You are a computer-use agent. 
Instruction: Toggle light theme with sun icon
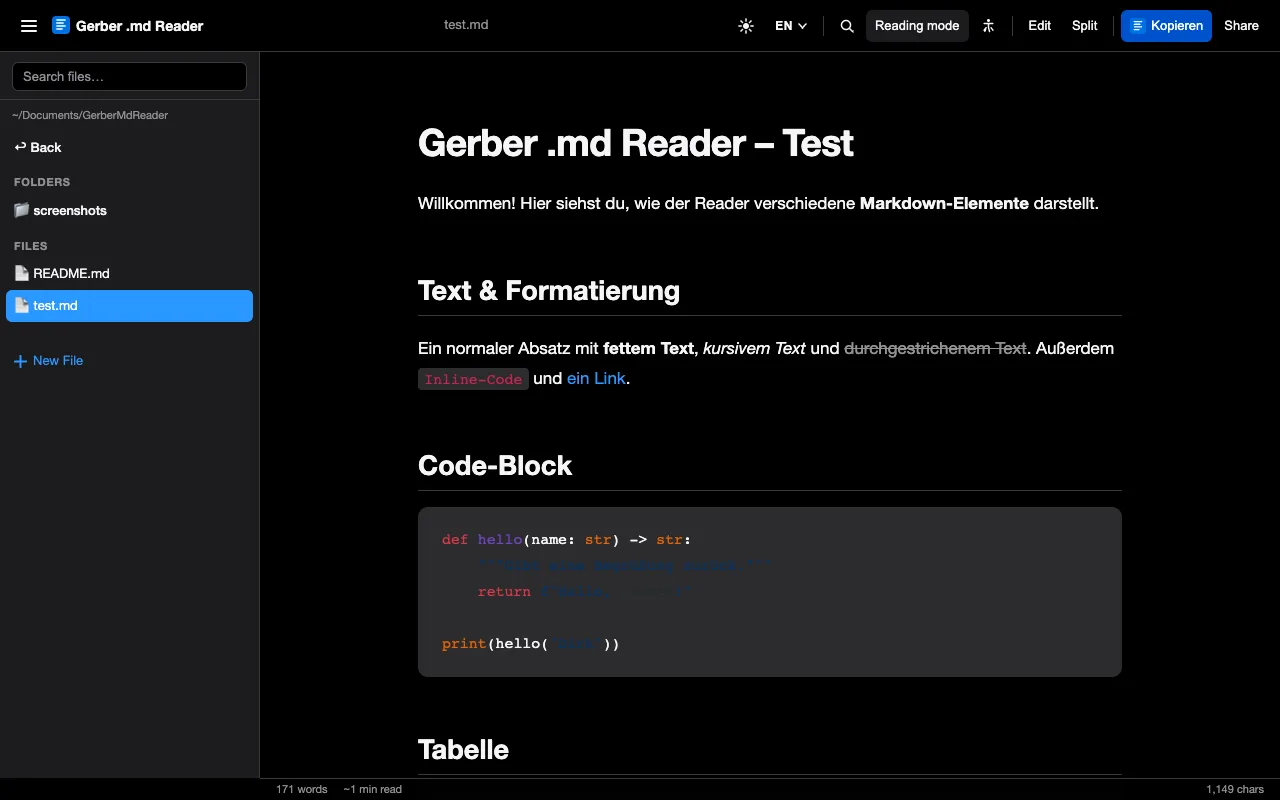746,26
